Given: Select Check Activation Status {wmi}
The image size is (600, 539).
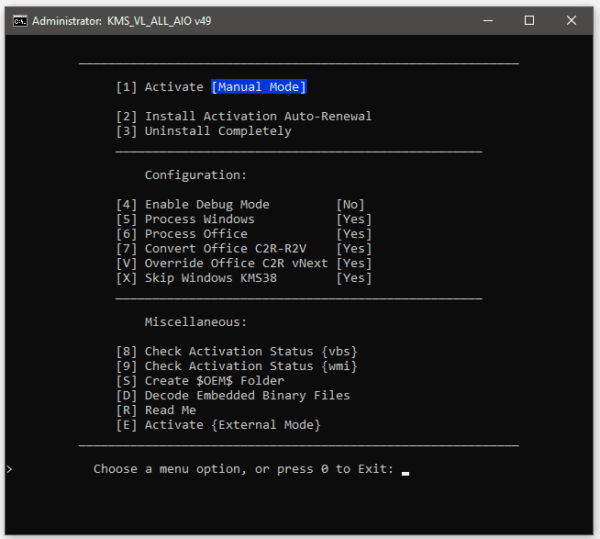Looking at the screenshot, I should [x=236, y=366].
